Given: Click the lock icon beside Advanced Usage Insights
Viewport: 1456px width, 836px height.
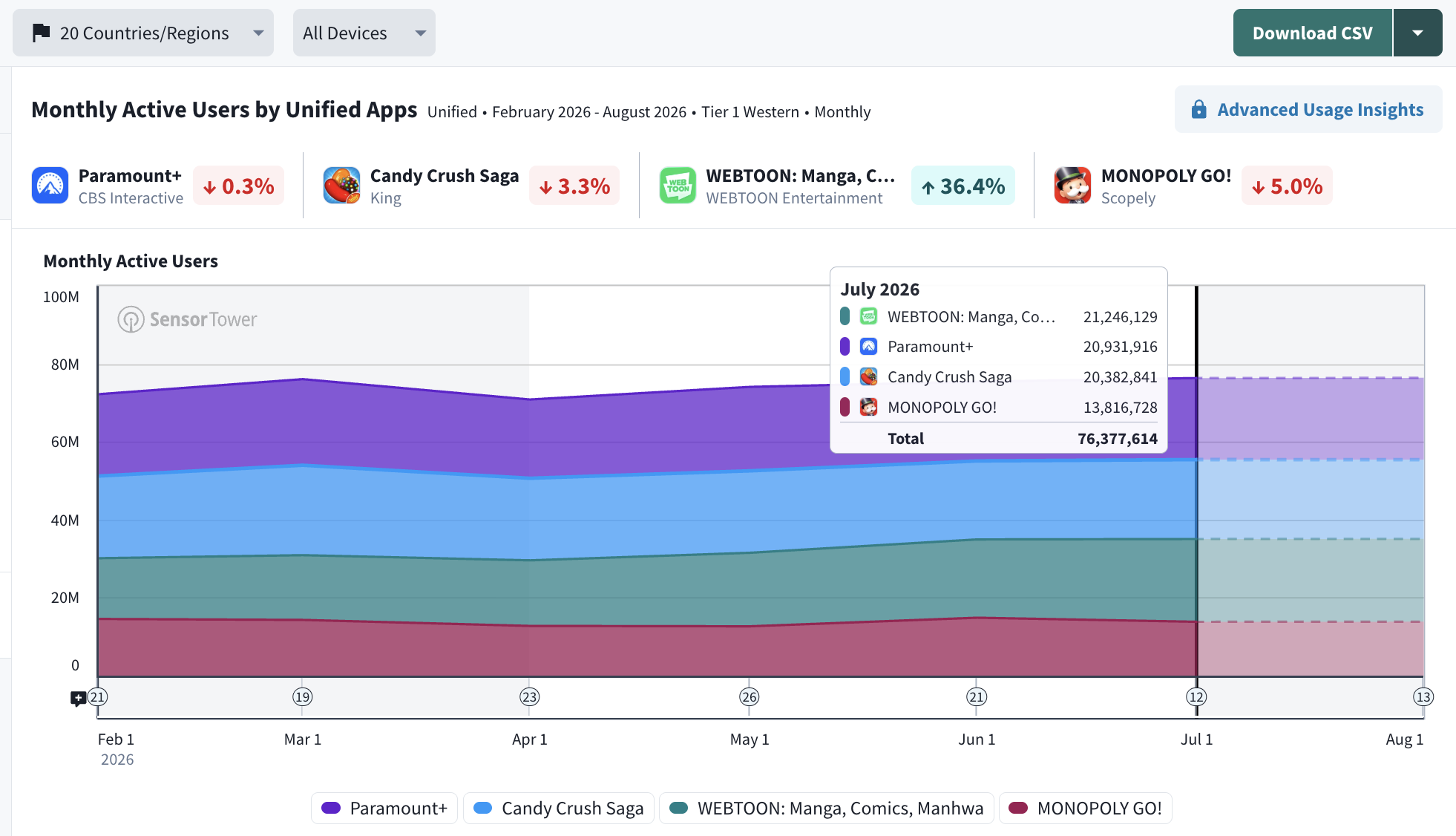Looking at the screenshot, I should (x=1198, y=110).
